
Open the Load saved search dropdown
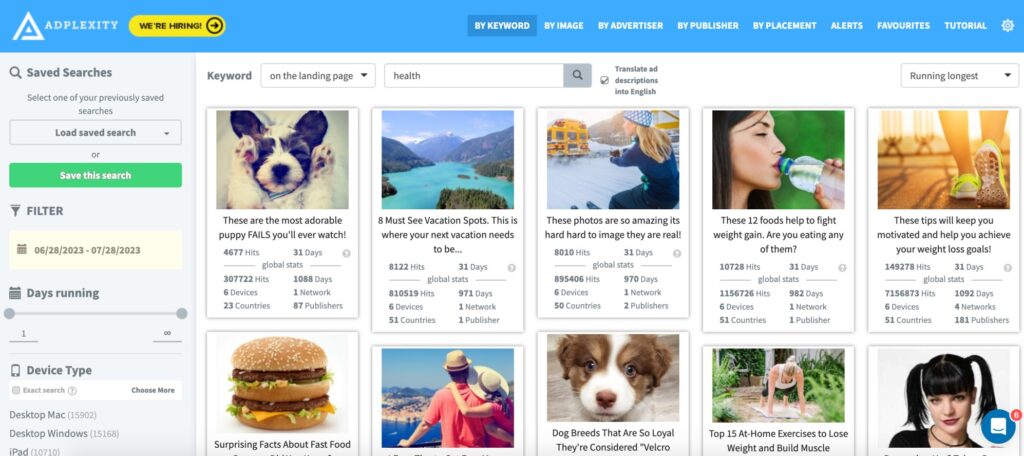95,133
